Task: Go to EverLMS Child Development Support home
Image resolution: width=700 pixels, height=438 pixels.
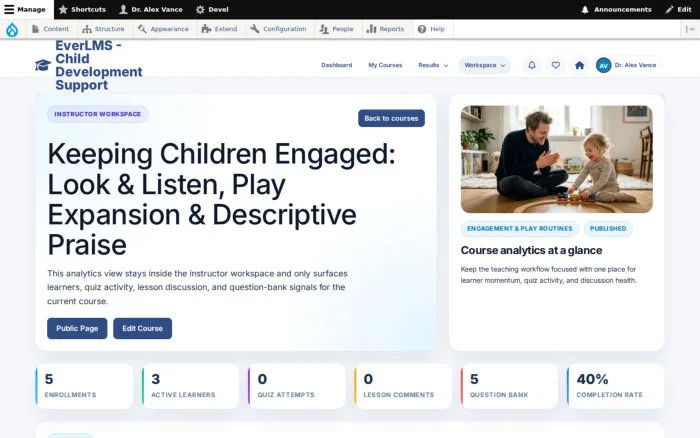Action: point(99,65)
